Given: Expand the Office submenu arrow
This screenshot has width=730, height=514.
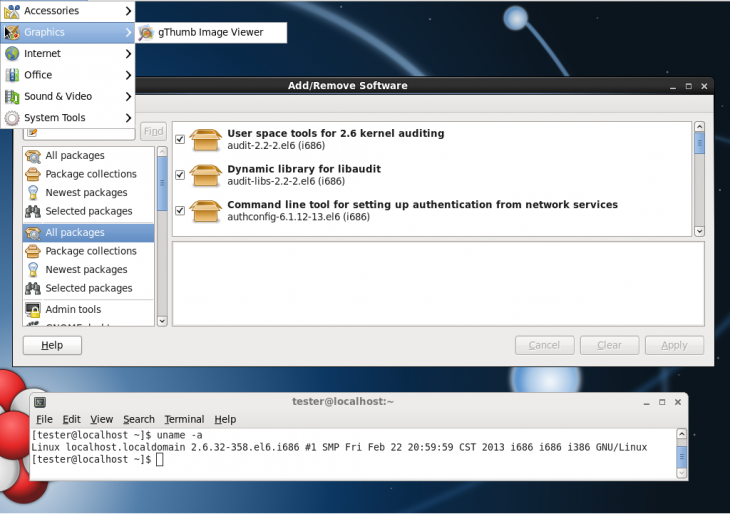Looking at the screenshot, I should [128, 75].
